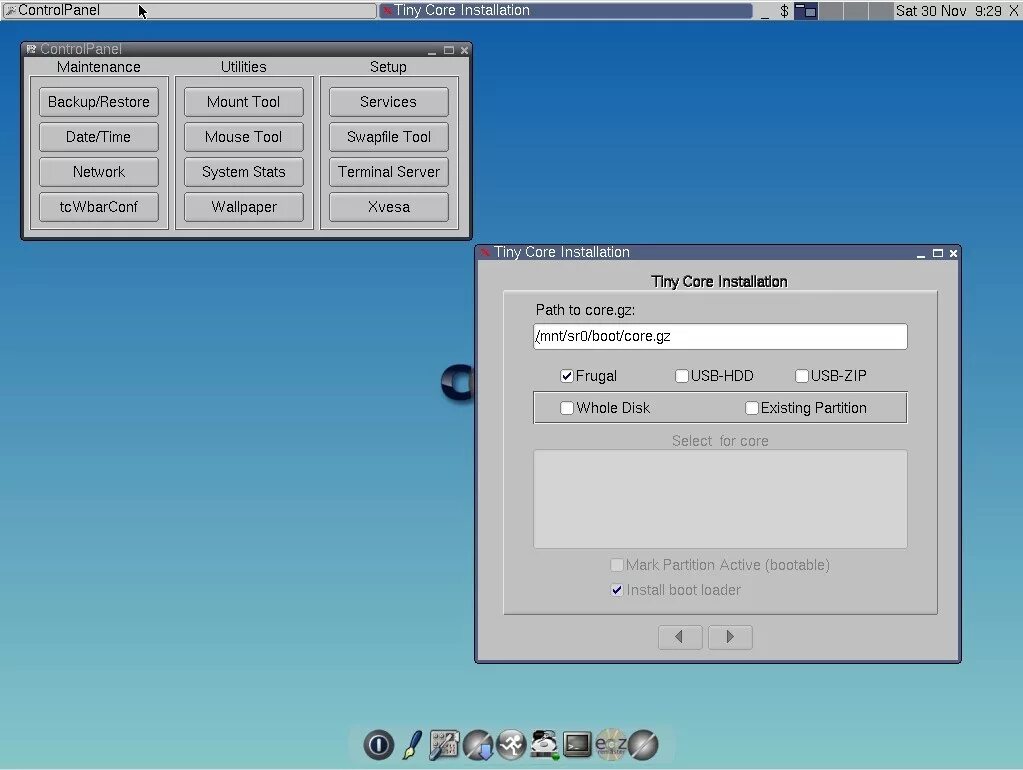Click the Sat 30 Nov 9:29 clock
Image resolution: width=1023 pixels, height=770 pixels.
point(948,11)
